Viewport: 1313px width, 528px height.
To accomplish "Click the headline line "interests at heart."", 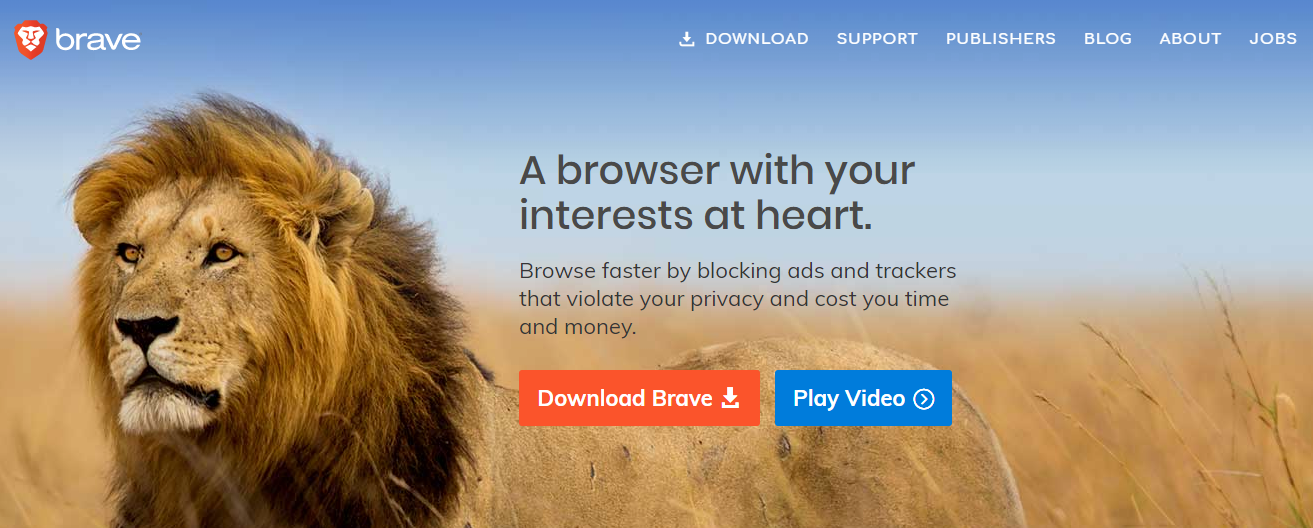I will click(x=696, y=217).
